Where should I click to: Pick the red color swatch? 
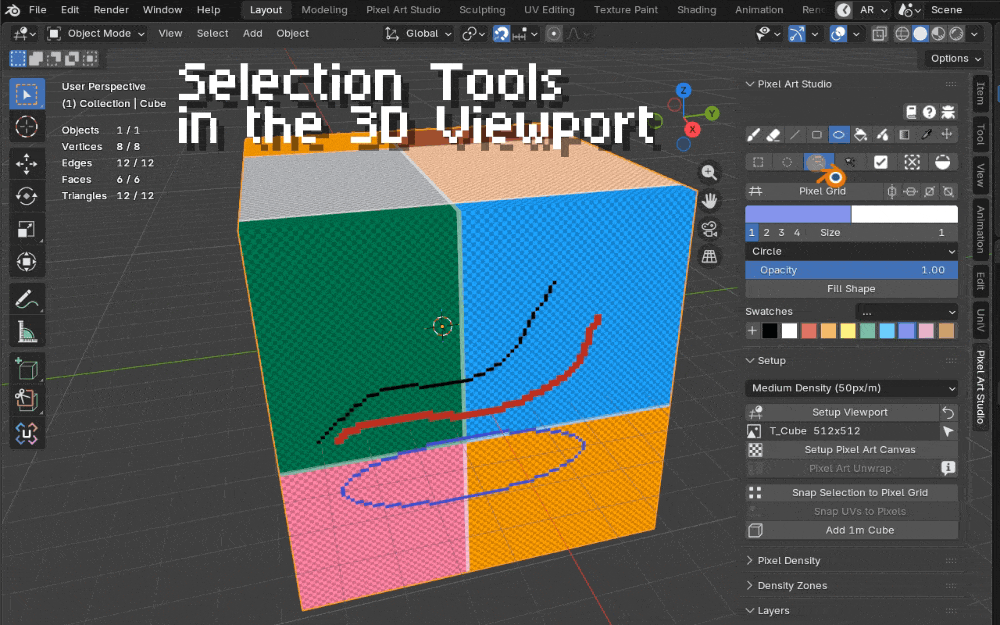809,330
